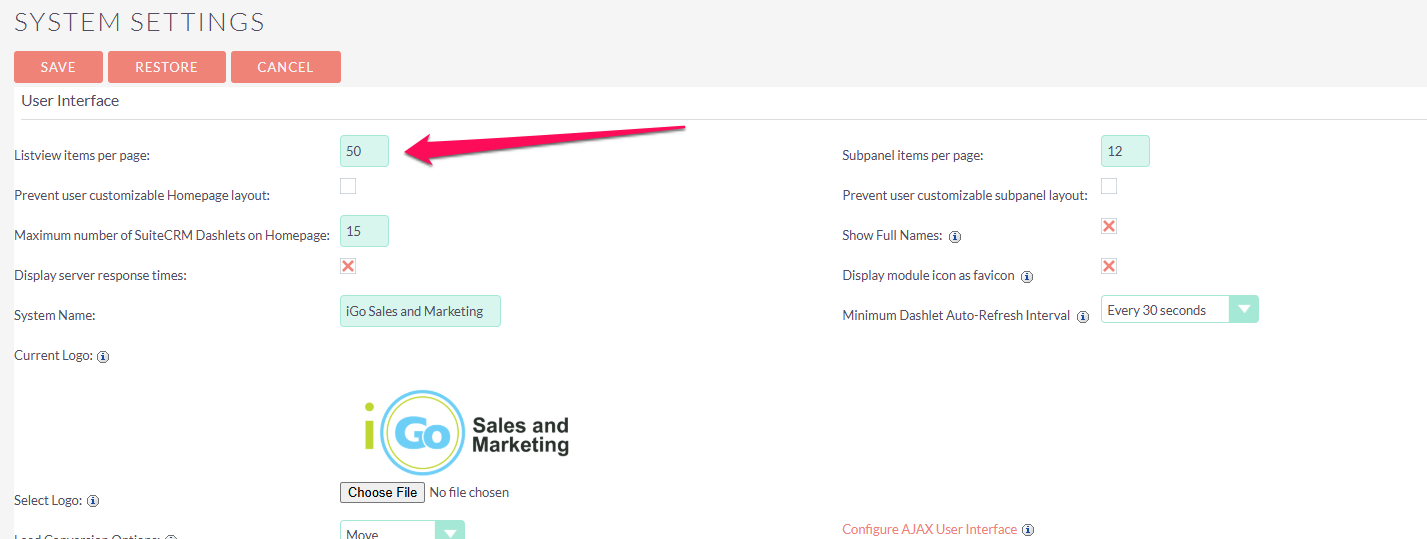The image size is (1427, 539).
Task: Click the info icon next to Display module icon as favicon
Action: coord(1027,277)
